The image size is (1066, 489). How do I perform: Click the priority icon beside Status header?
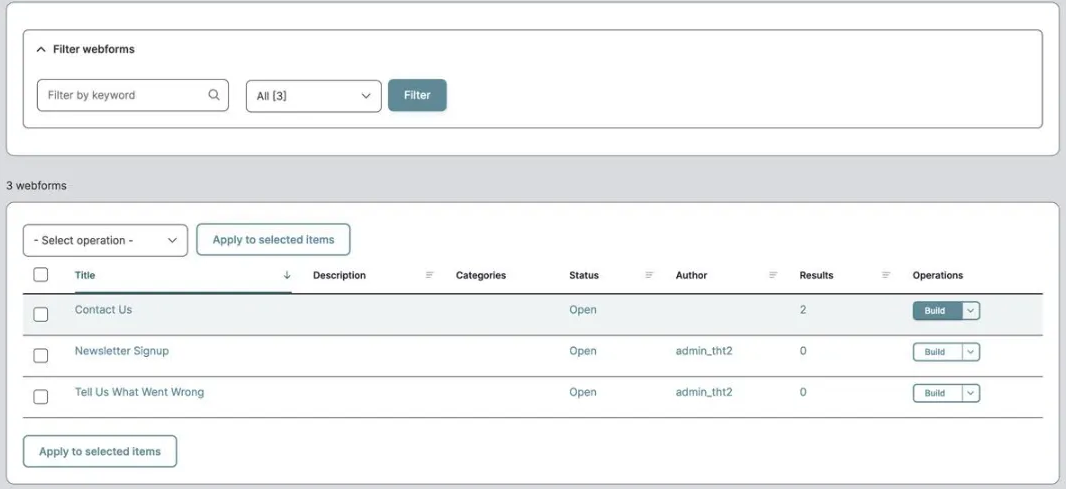tap(649, 275)
